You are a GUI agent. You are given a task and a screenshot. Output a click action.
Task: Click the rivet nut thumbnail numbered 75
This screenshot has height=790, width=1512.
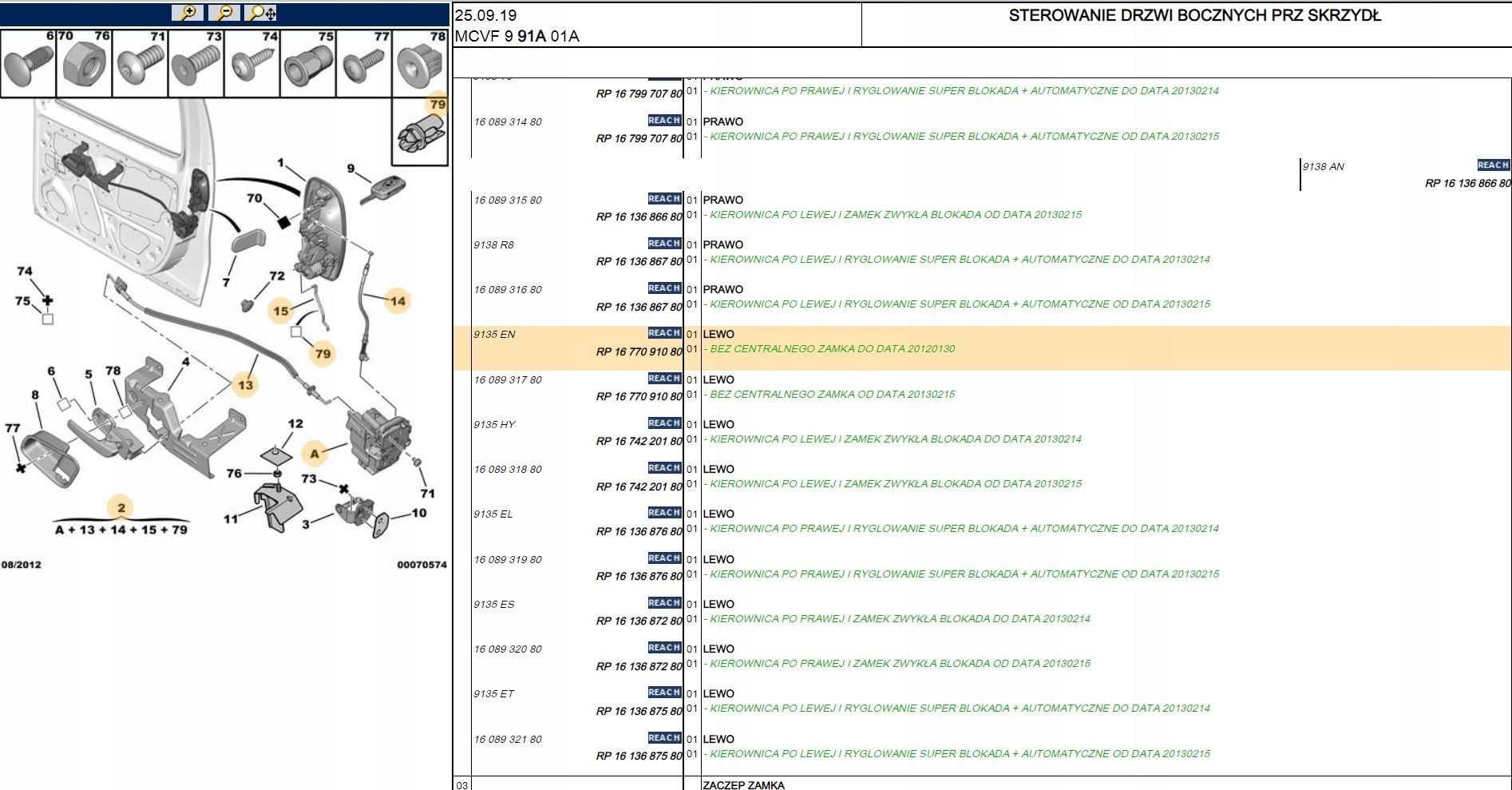pos(308,63)
